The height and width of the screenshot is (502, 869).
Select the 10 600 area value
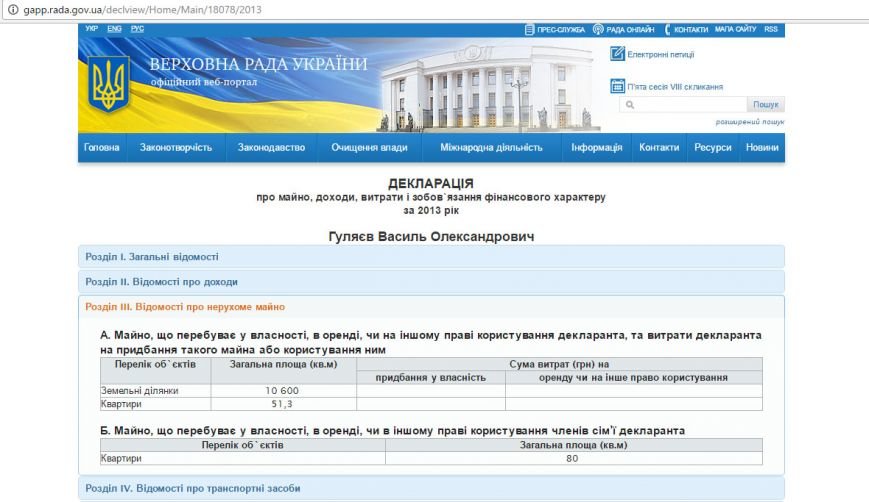(x=282, y=391)
